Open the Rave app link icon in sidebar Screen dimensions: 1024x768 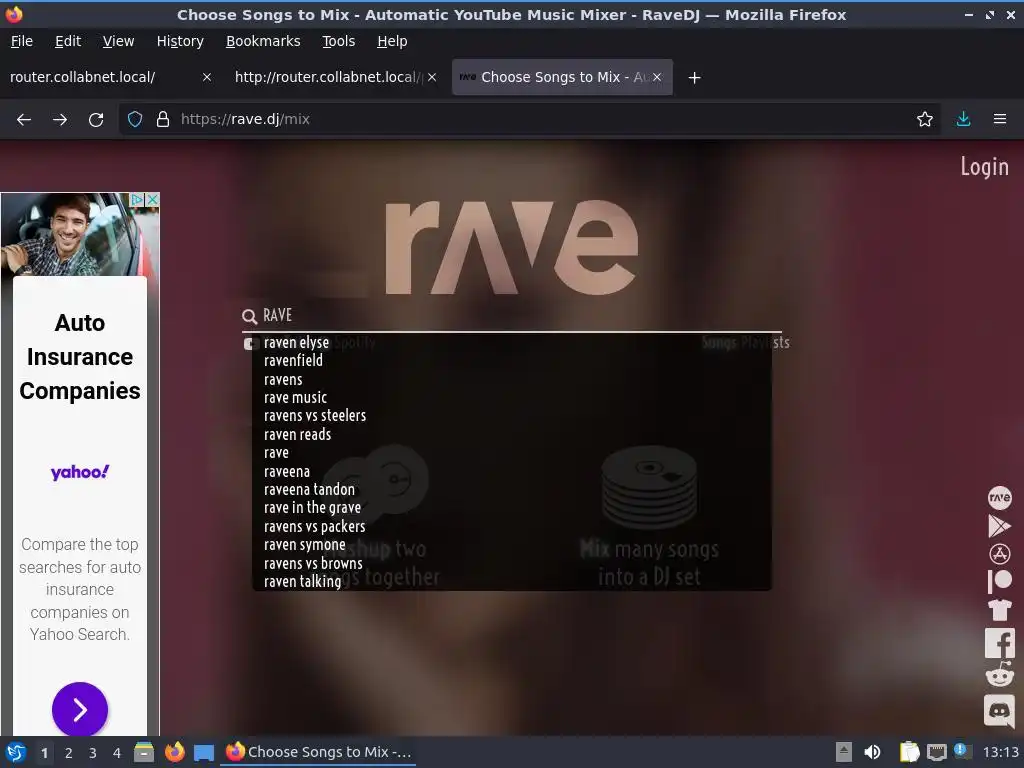click(999, 498)
